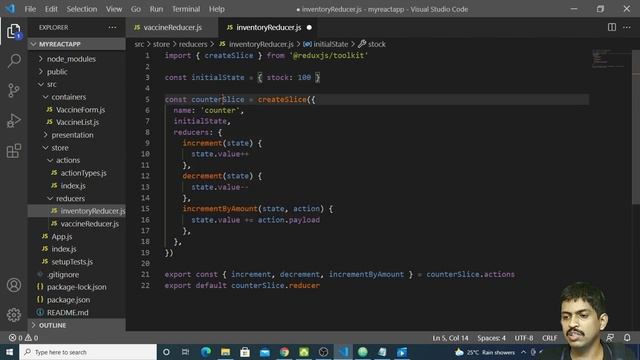Open the Selection menu

pyautogui.click(x=82, y=9)
